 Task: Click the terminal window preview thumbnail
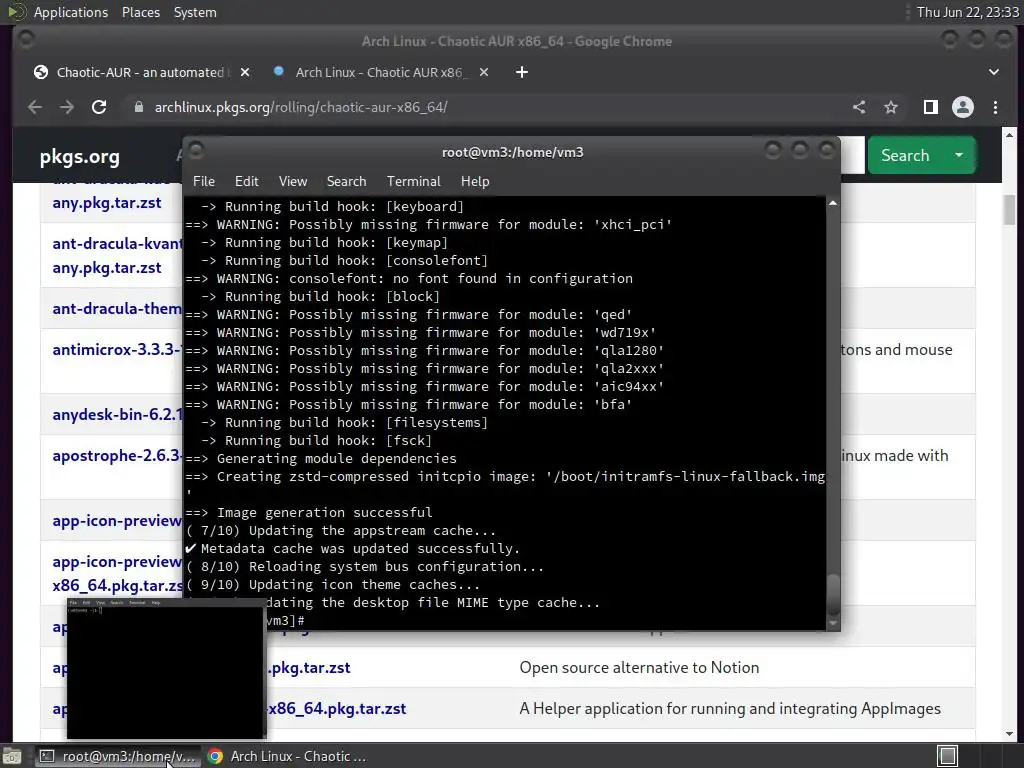[x=166, y=668]
